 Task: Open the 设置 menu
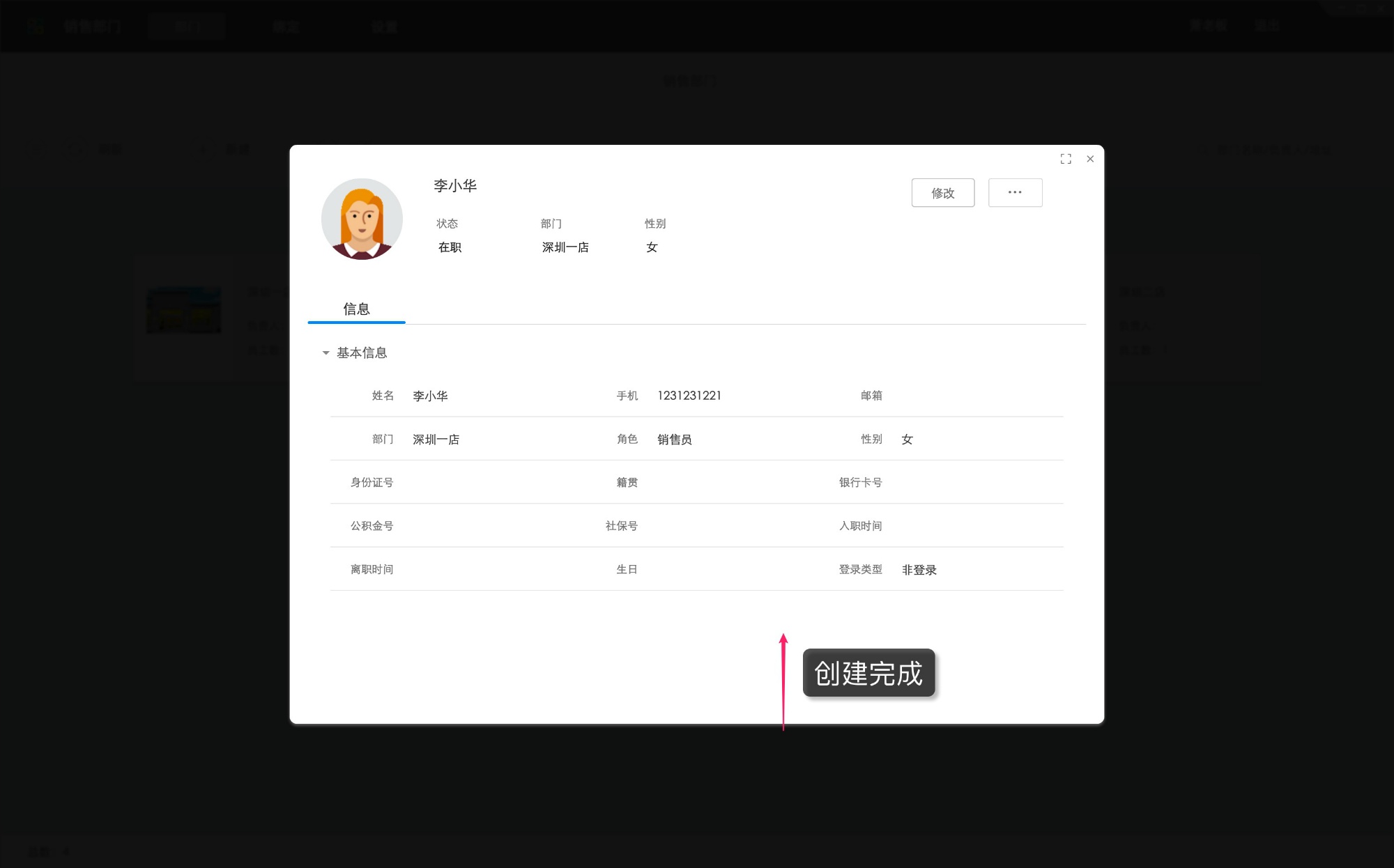coord(384,26)
